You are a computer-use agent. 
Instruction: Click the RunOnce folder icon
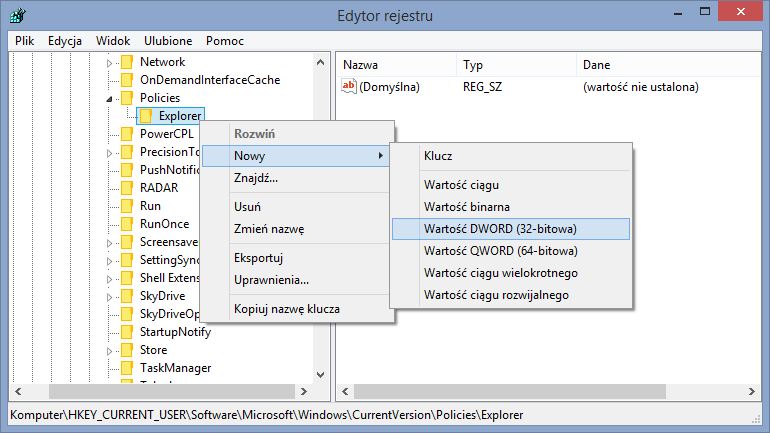pos(127,224)
